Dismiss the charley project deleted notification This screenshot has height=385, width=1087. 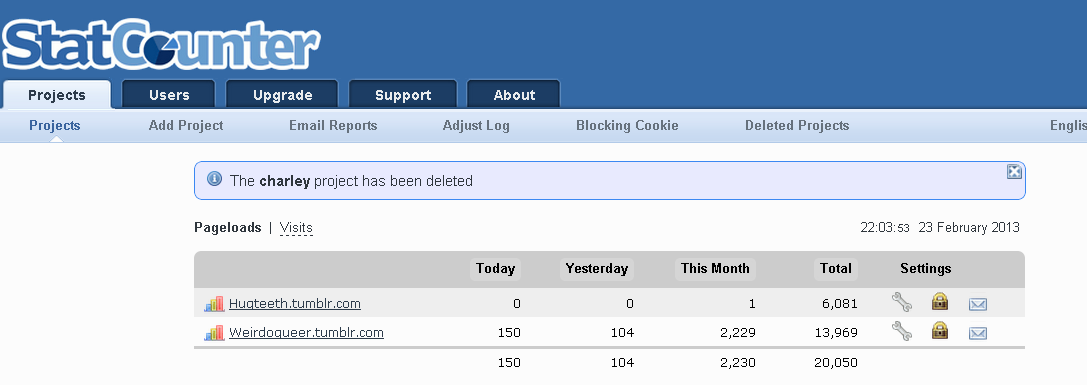[1014, 171]
